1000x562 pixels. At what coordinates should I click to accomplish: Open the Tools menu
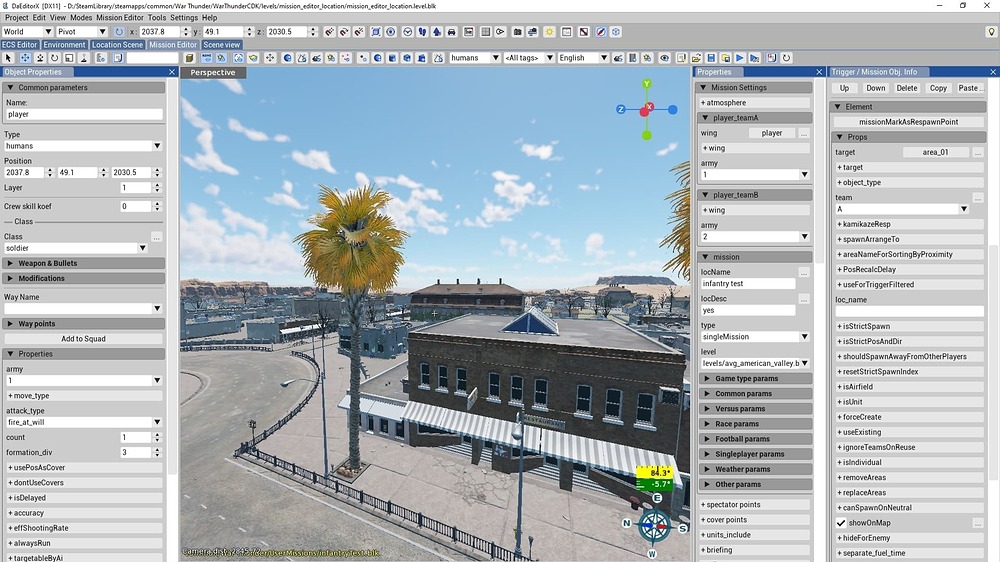pyautogui.click(x=156, y=18)
